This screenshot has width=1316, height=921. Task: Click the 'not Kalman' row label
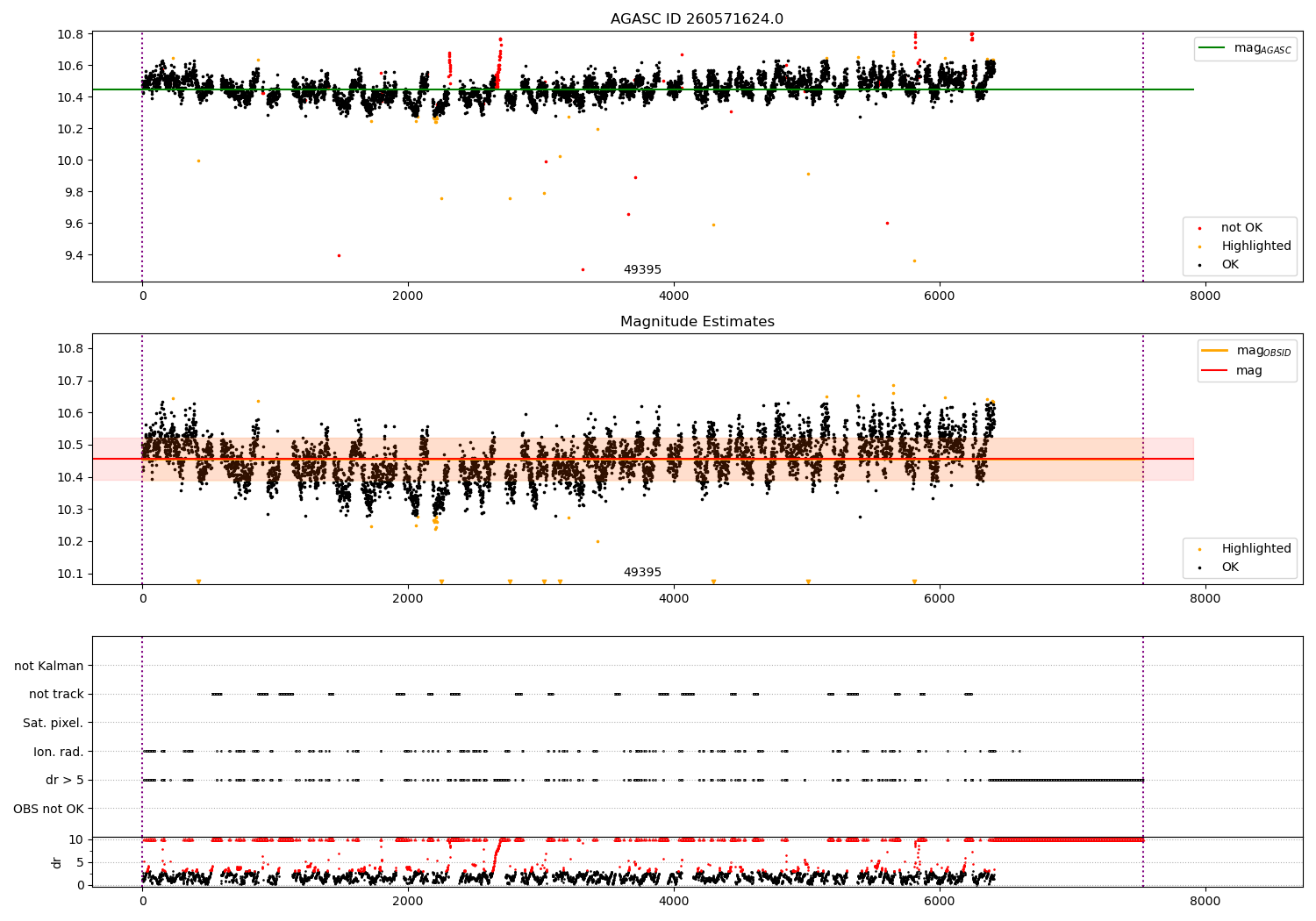click(49, 667)
